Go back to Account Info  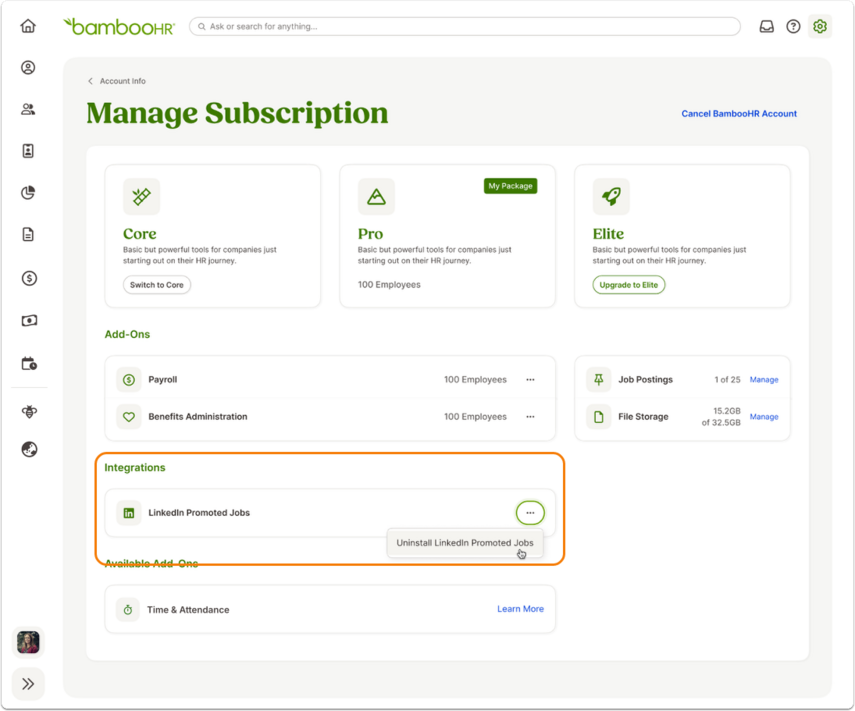pyautogui.click(x=117, y=81)
